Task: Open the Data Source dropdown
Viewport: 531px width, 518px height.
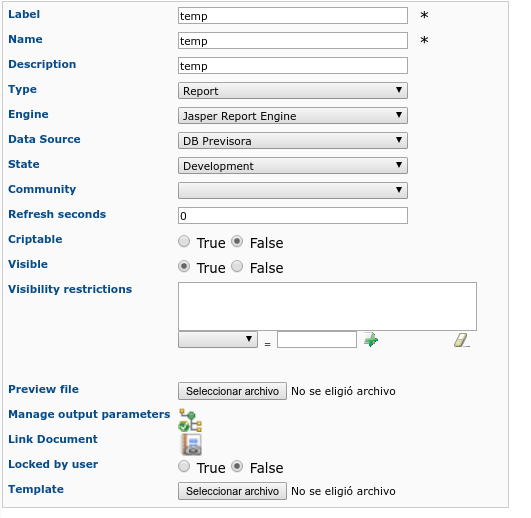Action: tap(293, 141)
